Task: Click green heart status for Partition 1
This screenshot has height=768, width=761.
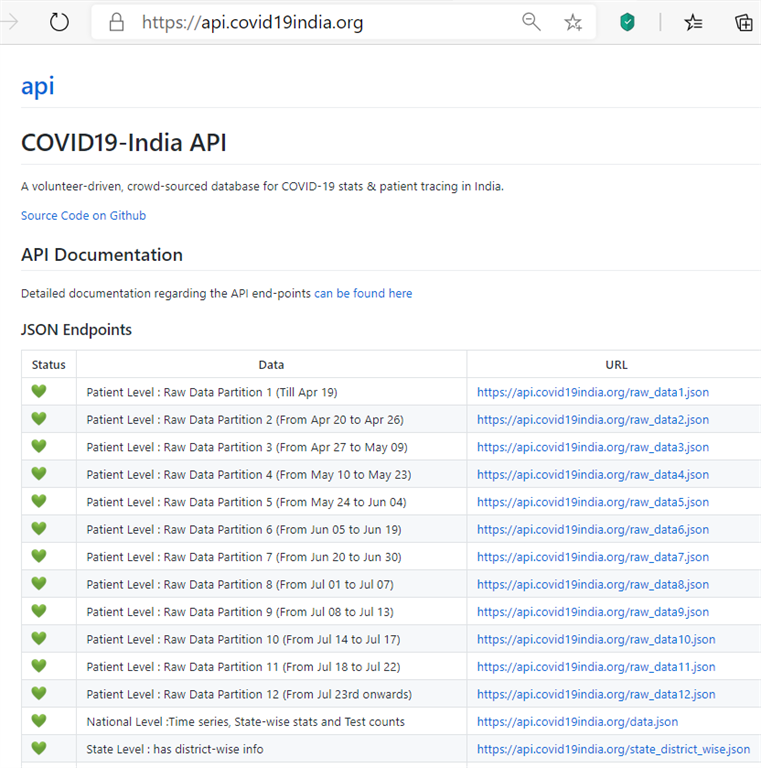Action: click(39, 391)
